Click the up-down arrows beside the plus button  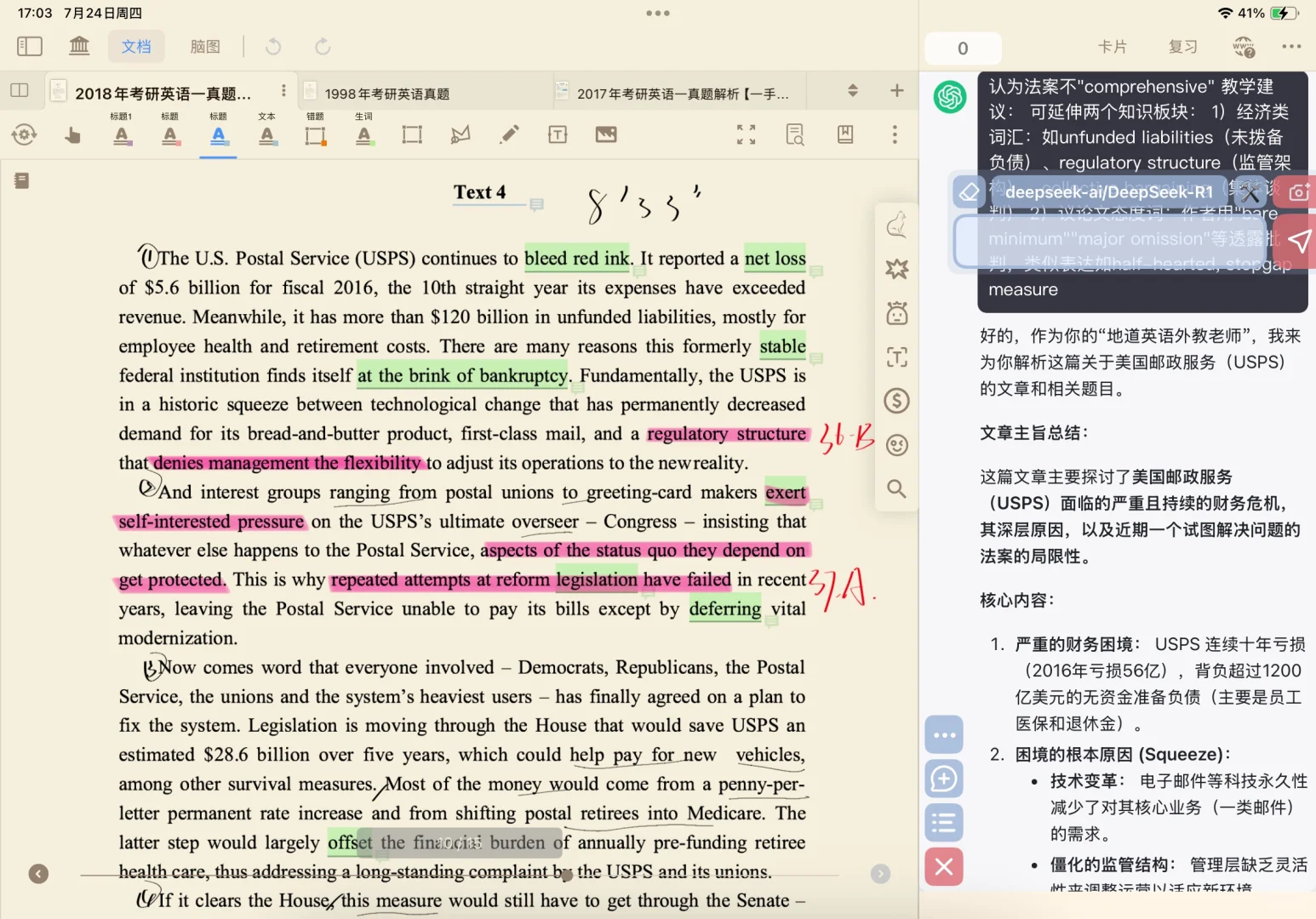coord(852,90)
